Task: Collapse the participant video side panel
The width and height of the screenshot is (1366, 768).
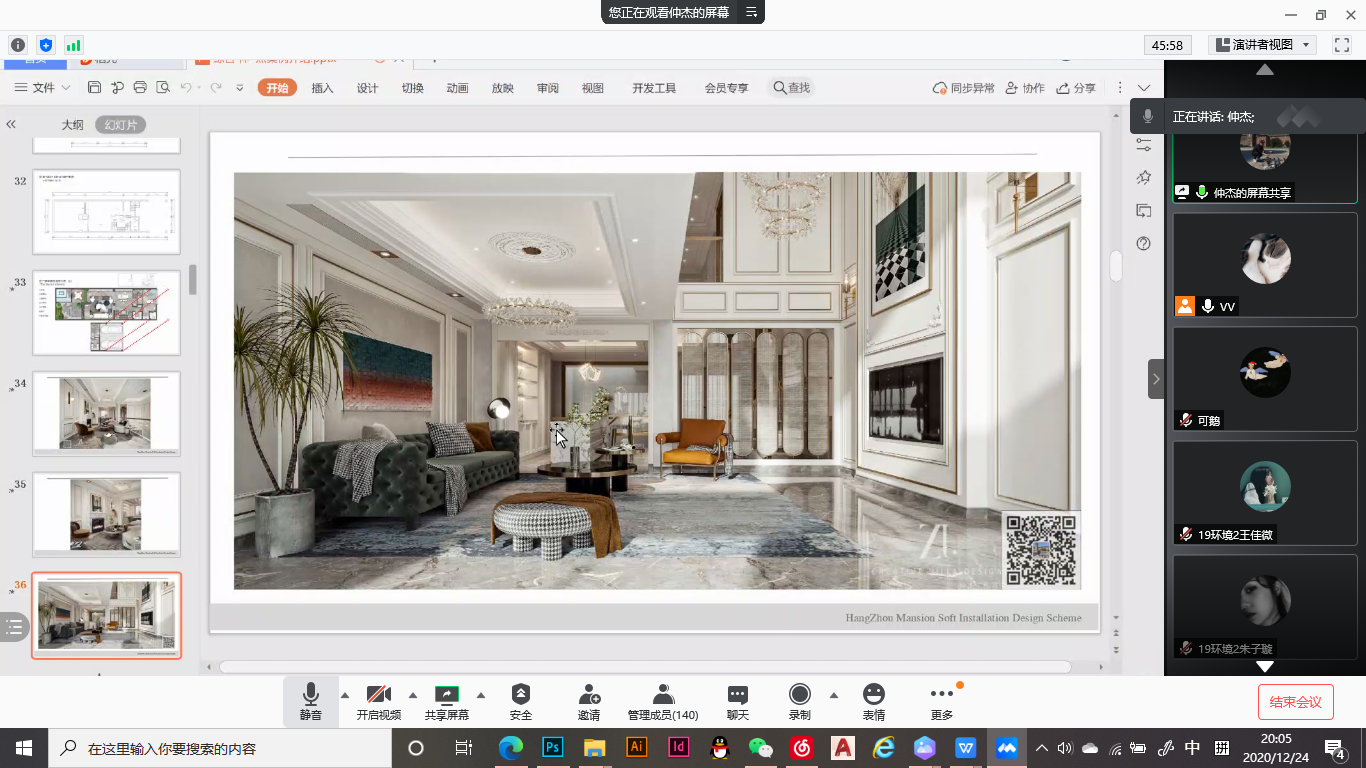Action: point(1156,379)
